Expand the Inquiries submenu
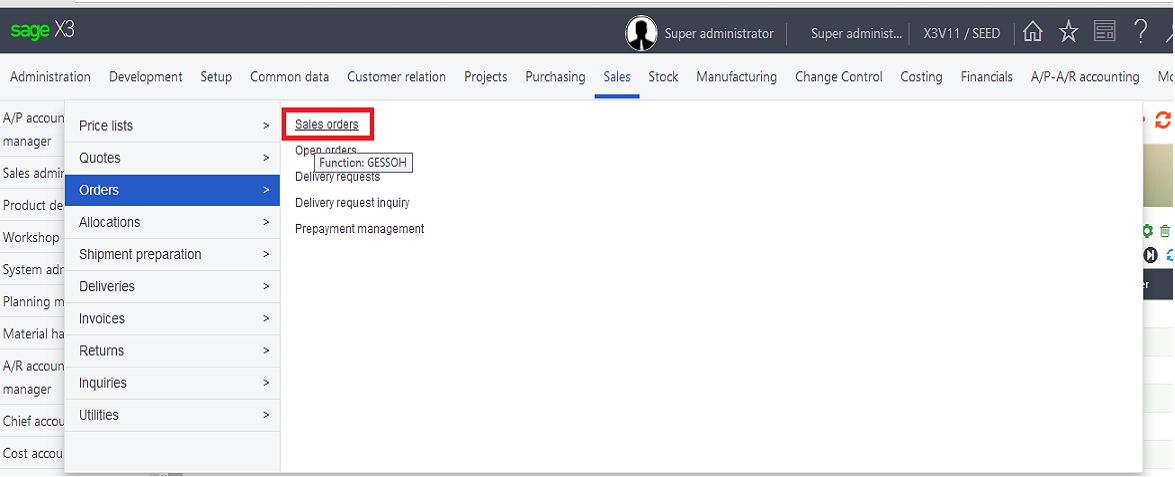 coord(172,383)
